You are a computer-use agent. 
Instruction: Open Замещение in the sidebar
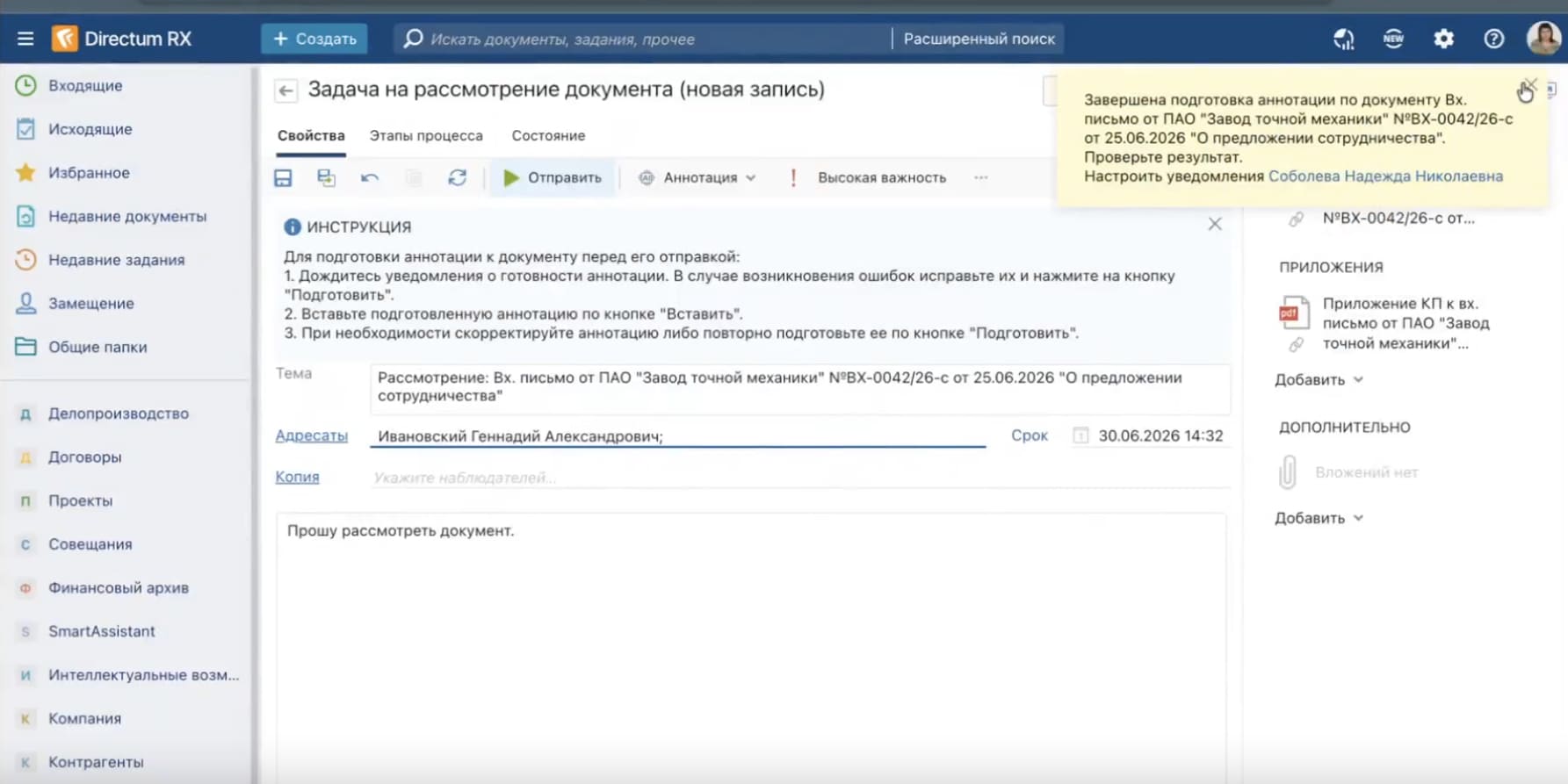tap(90, 304)
